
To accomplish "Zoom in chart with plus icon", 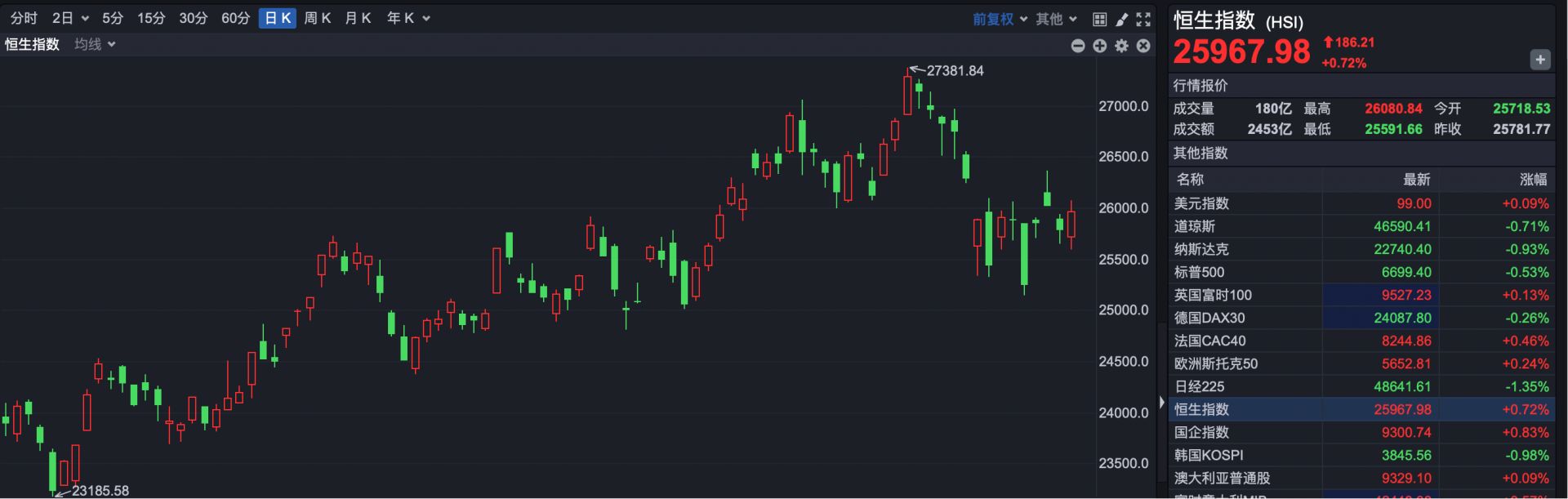I will pyautogui.click(x=1100, y=46).
